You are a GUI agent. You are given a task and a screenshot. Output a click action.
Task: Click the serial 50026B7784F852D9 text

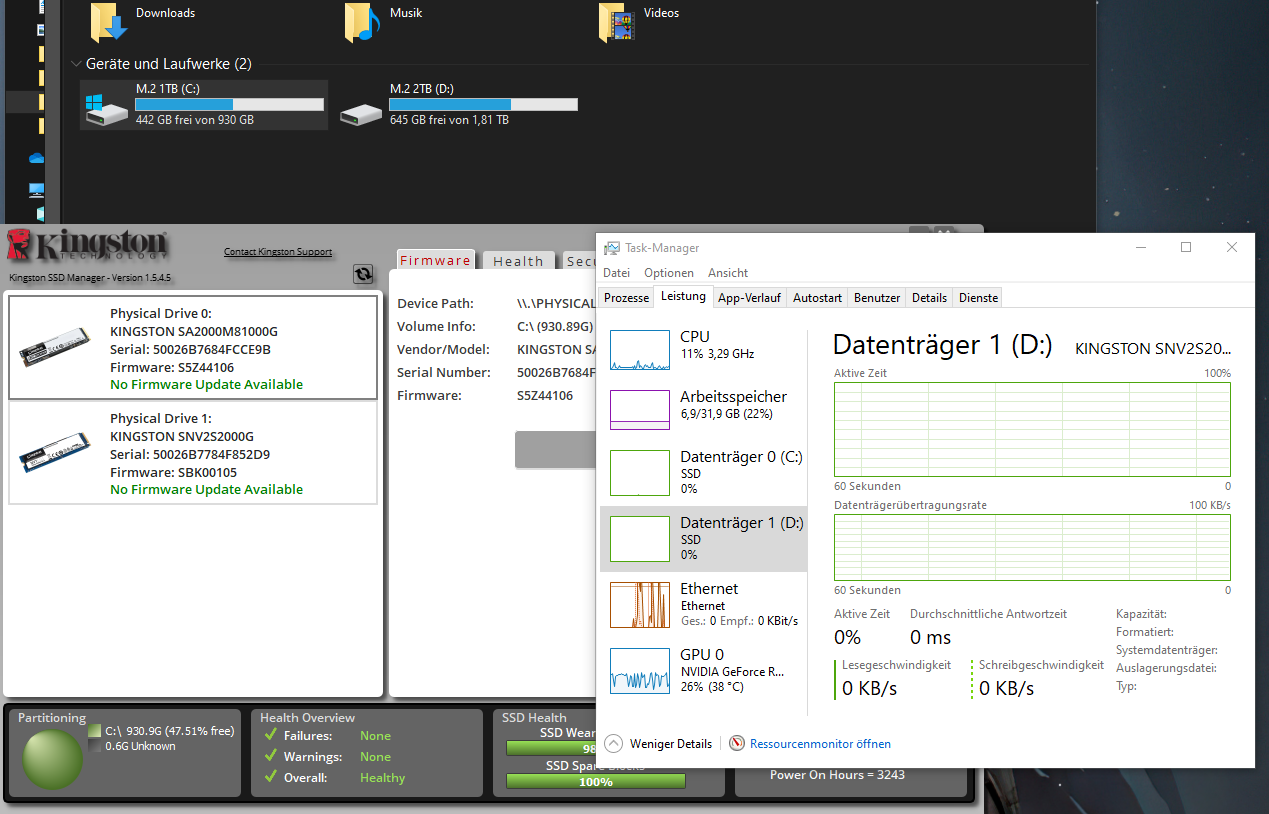(x=190, y=454)
